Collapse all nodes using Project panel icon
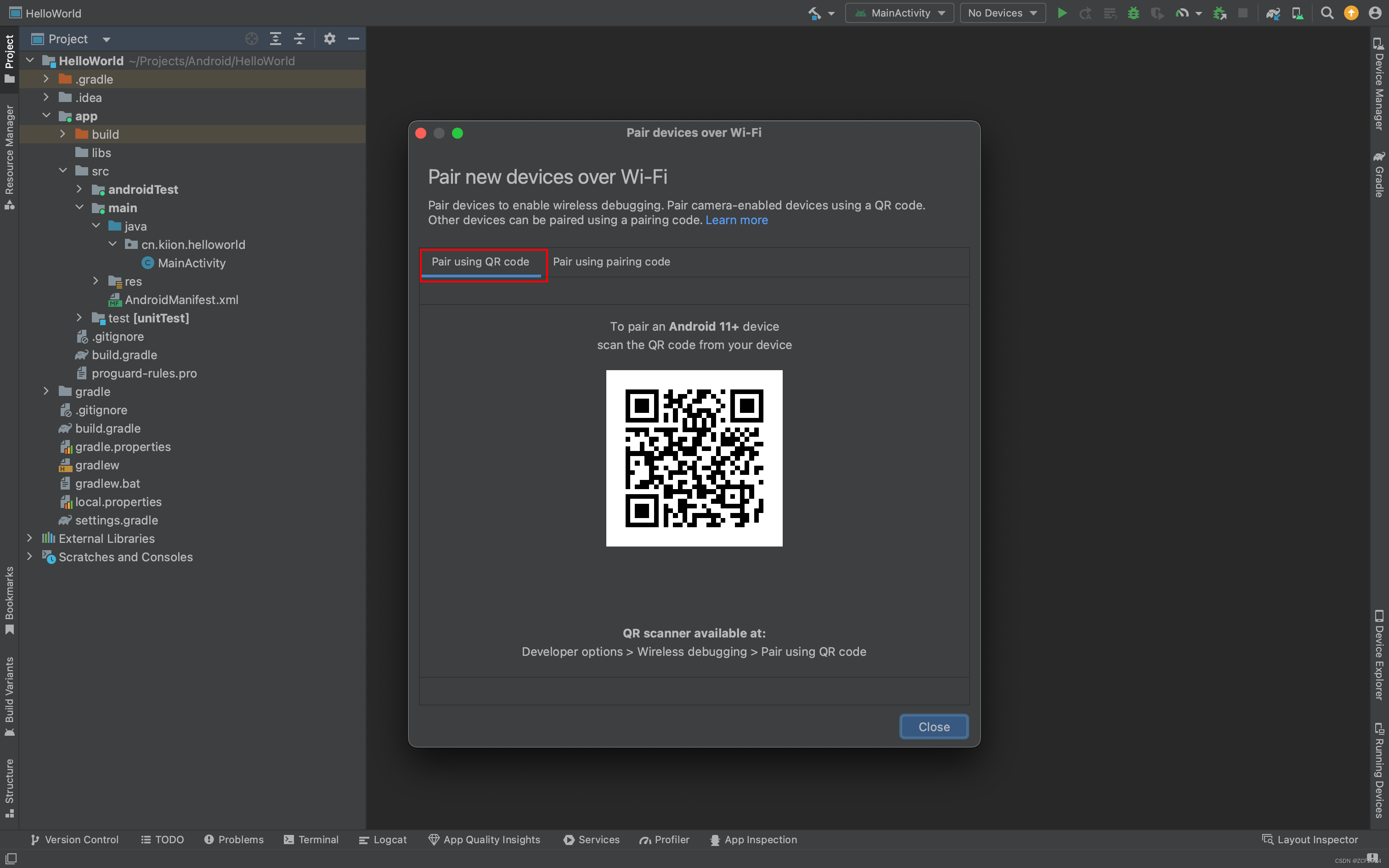This screenshot has width=1389, height=868. coord(299,39)
